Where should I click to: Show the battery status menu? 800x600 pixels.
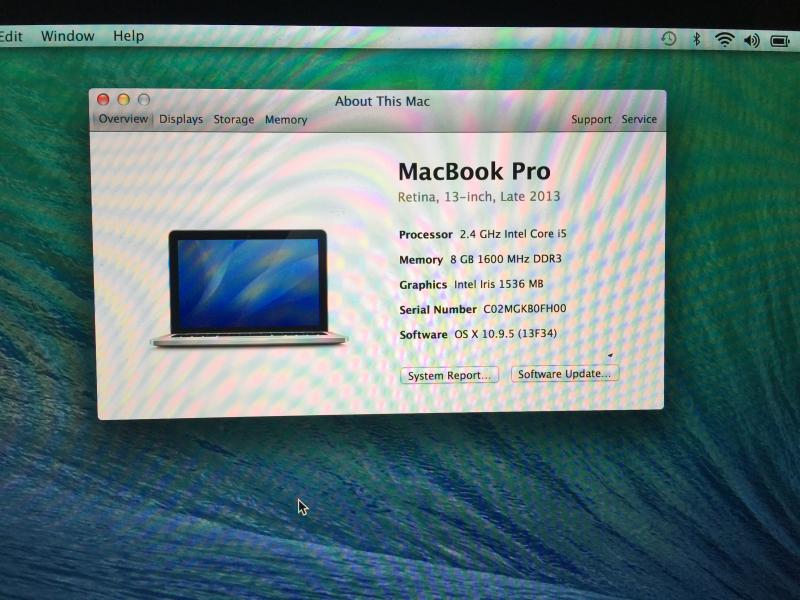(780, 40)
